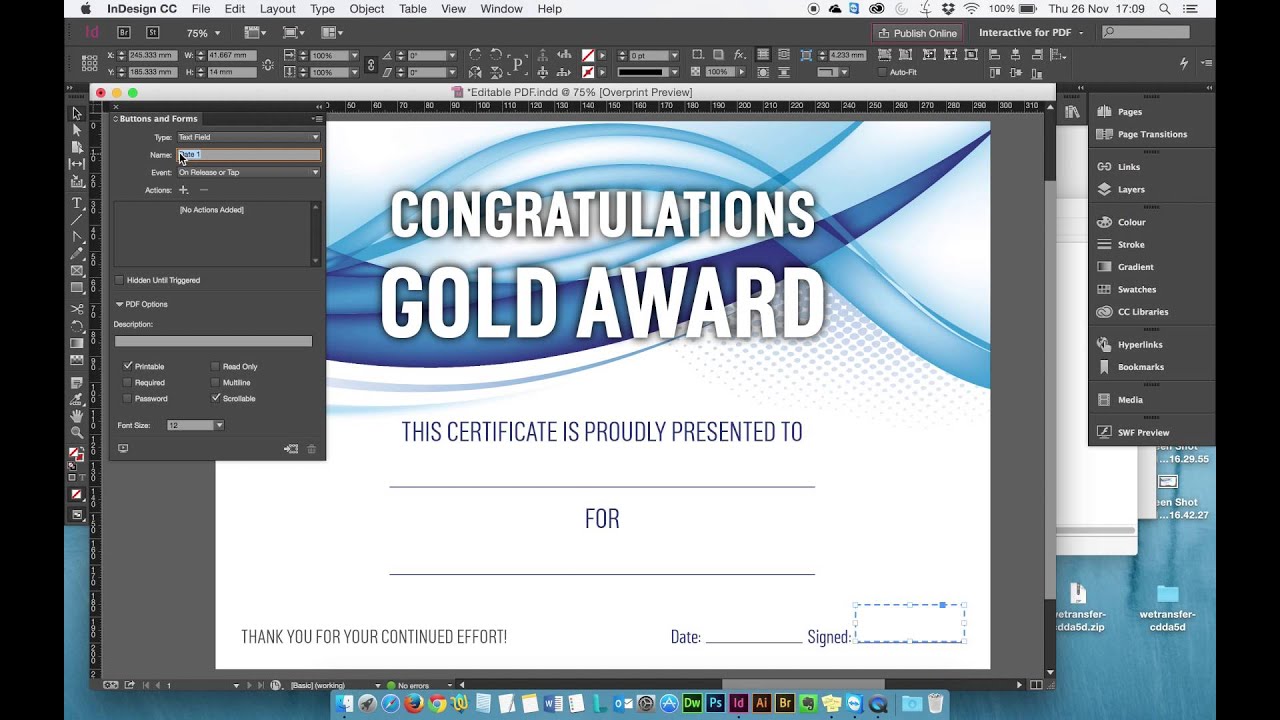Click the trash icon in Buttons and Forms
Viewport: 1280px width, 720px height.
pos(311,449)
